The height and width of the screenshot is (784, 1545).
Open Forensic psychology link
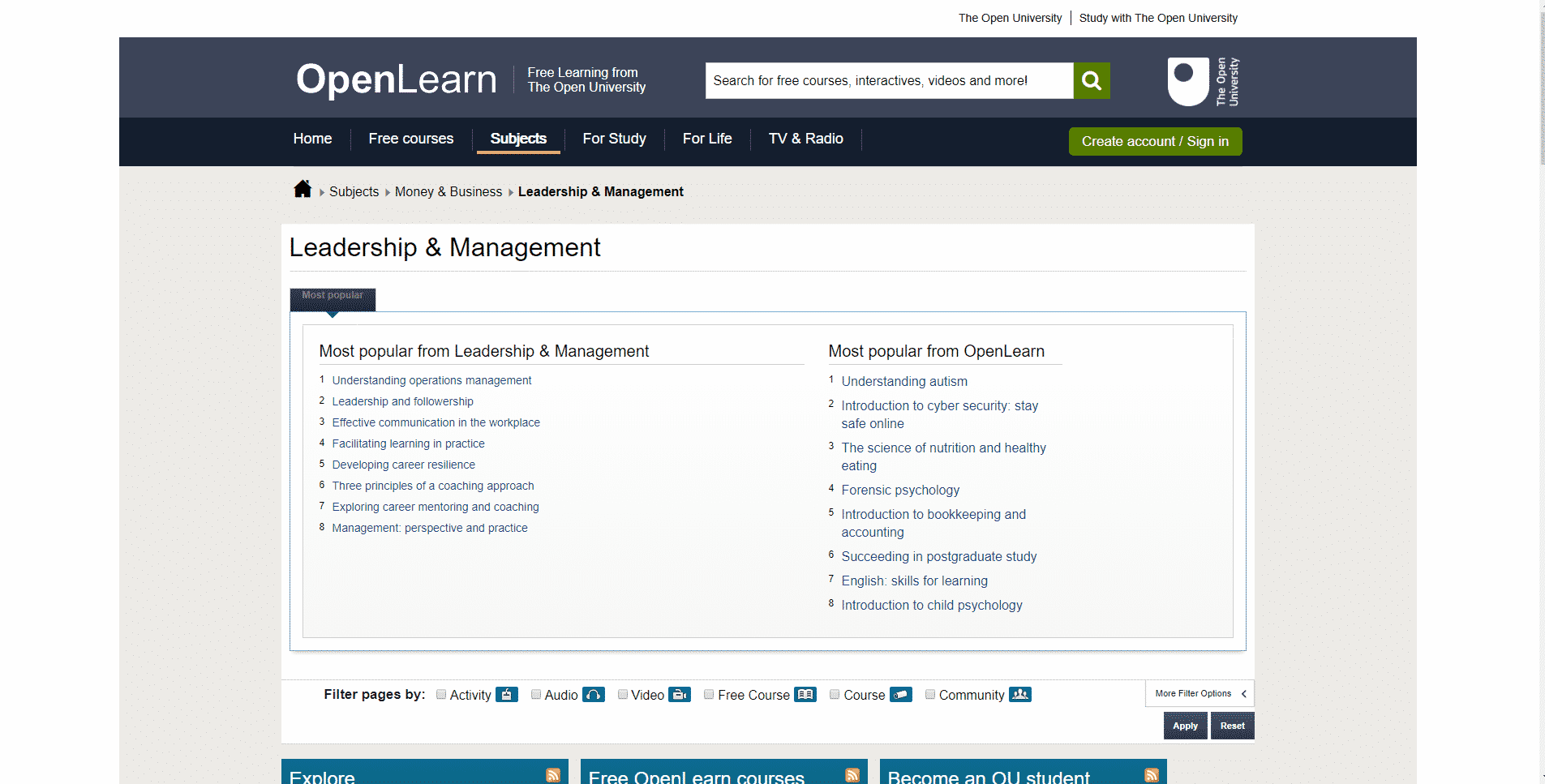[900, 490]
